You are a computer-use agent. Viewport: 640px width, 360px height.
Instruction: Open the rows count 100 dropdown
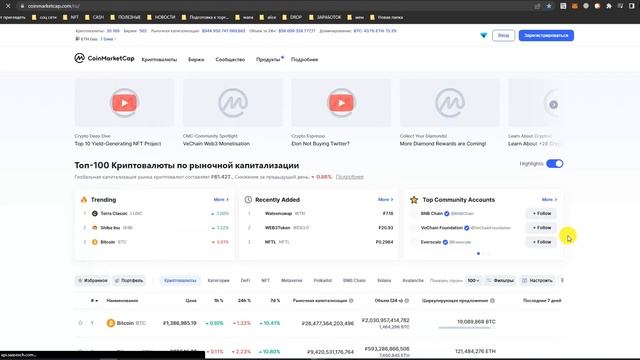473,280
